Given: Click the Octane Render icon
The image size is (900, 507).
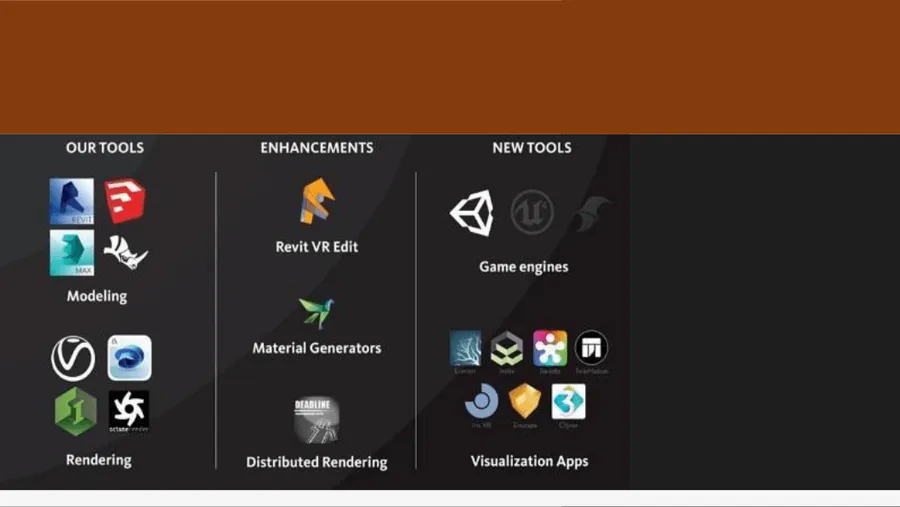Looking at the screenshot, I should click(129, 412).
